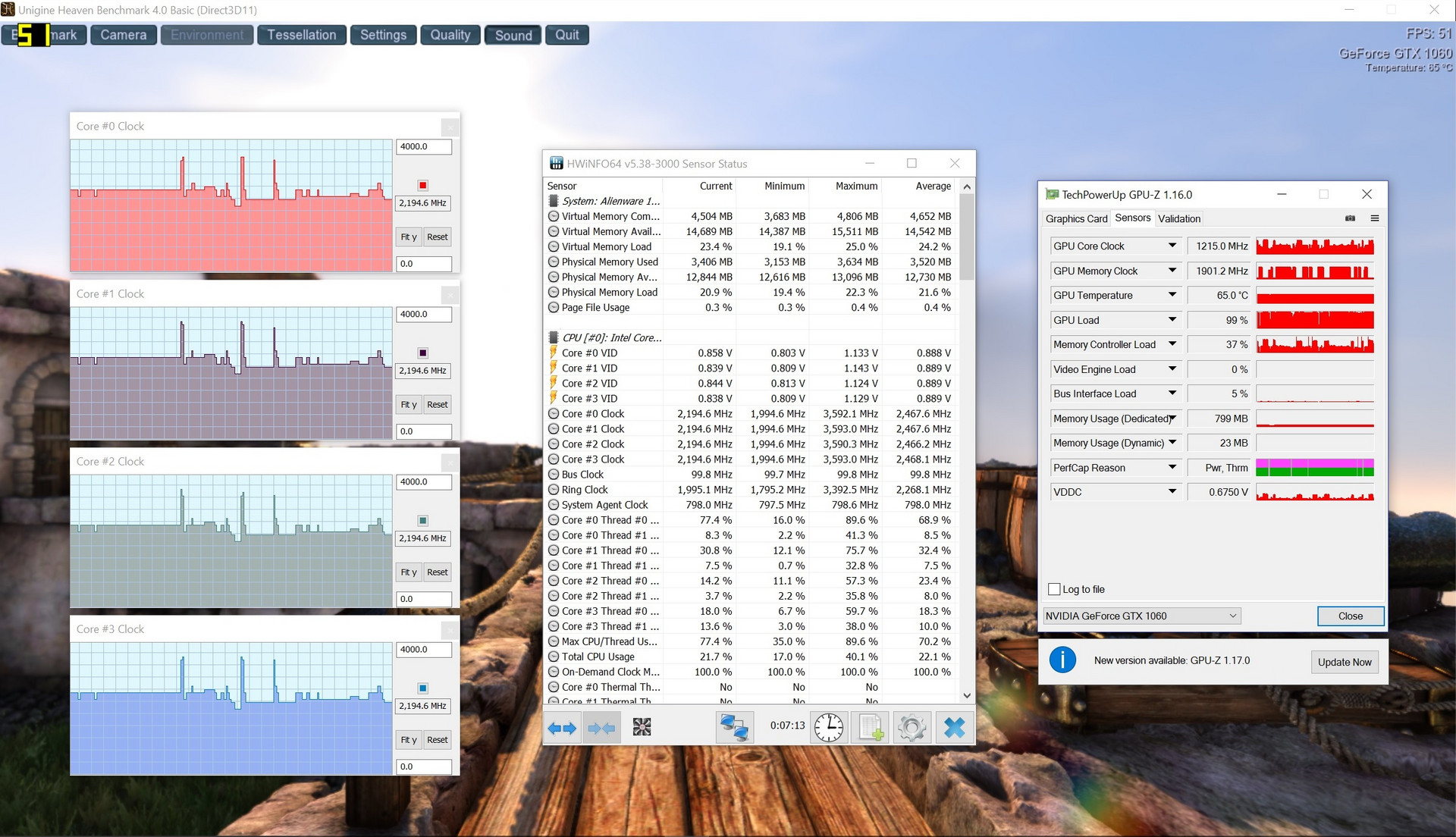Click the HWiNFO sensor list scrollbar thumb
The height and width of the screenshot is (837, 1456).
(x=966, y=237)
